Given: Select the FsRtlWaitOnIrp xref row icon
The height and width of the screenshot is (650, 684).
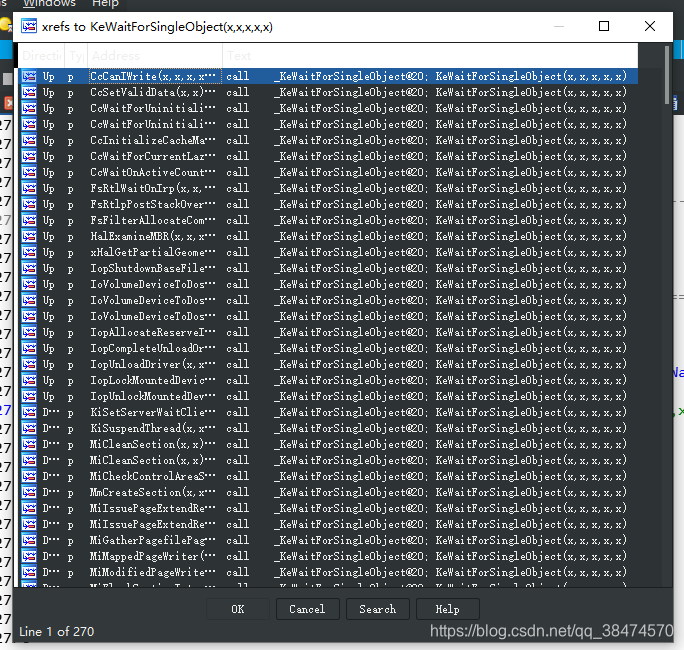Looking at the screenshot, I should pyautogui.click(x=29, y=188).
